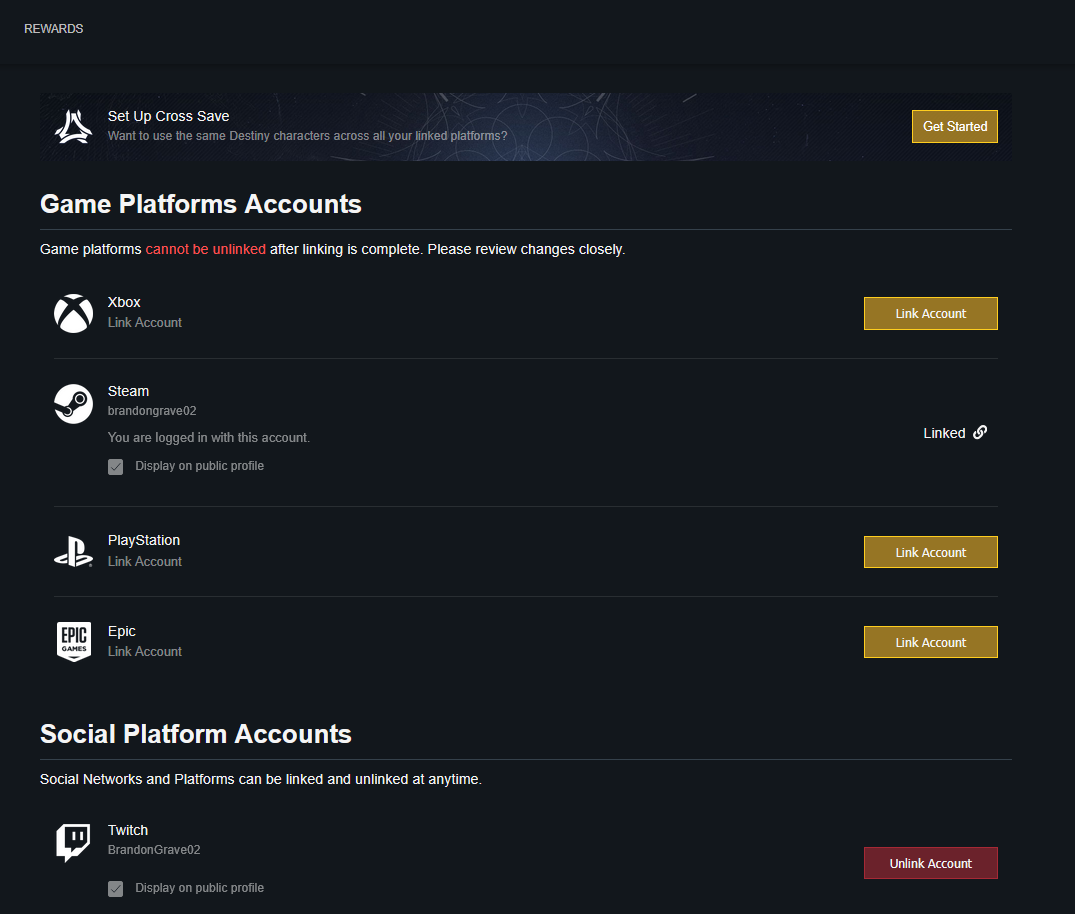Click the red 'cannot be unlinked' text

(x=206, y=249)
